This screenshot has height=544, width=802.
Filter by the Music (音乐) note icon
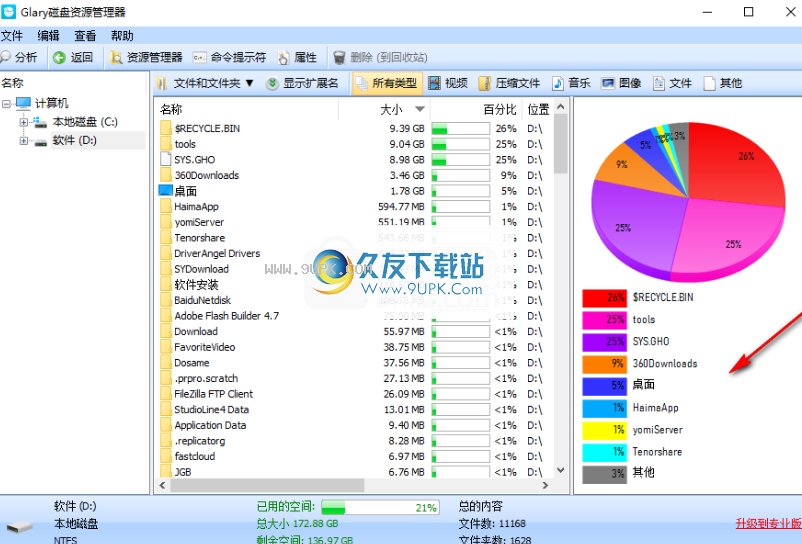(x=558, y=83)
